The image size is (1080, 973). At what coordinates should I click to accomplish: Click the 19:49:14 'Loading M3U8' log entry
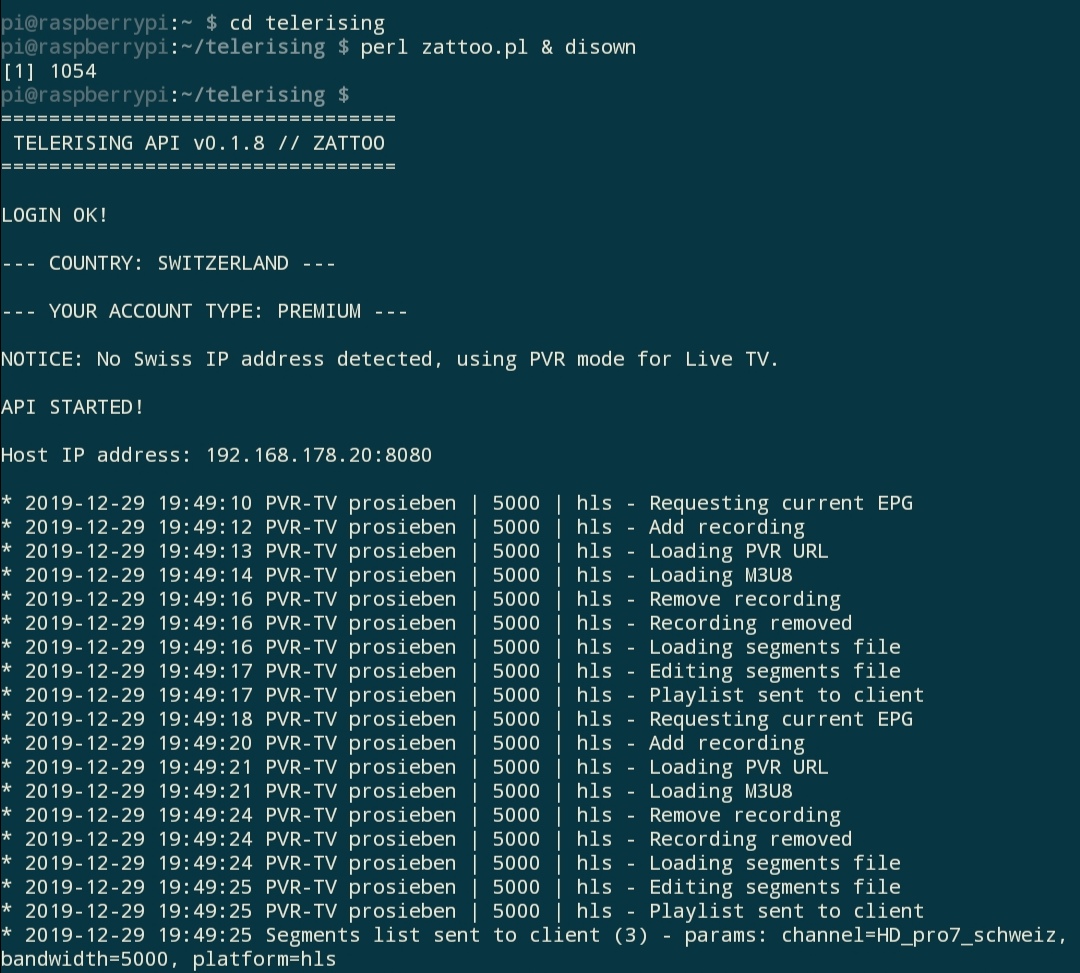[397, 576]
